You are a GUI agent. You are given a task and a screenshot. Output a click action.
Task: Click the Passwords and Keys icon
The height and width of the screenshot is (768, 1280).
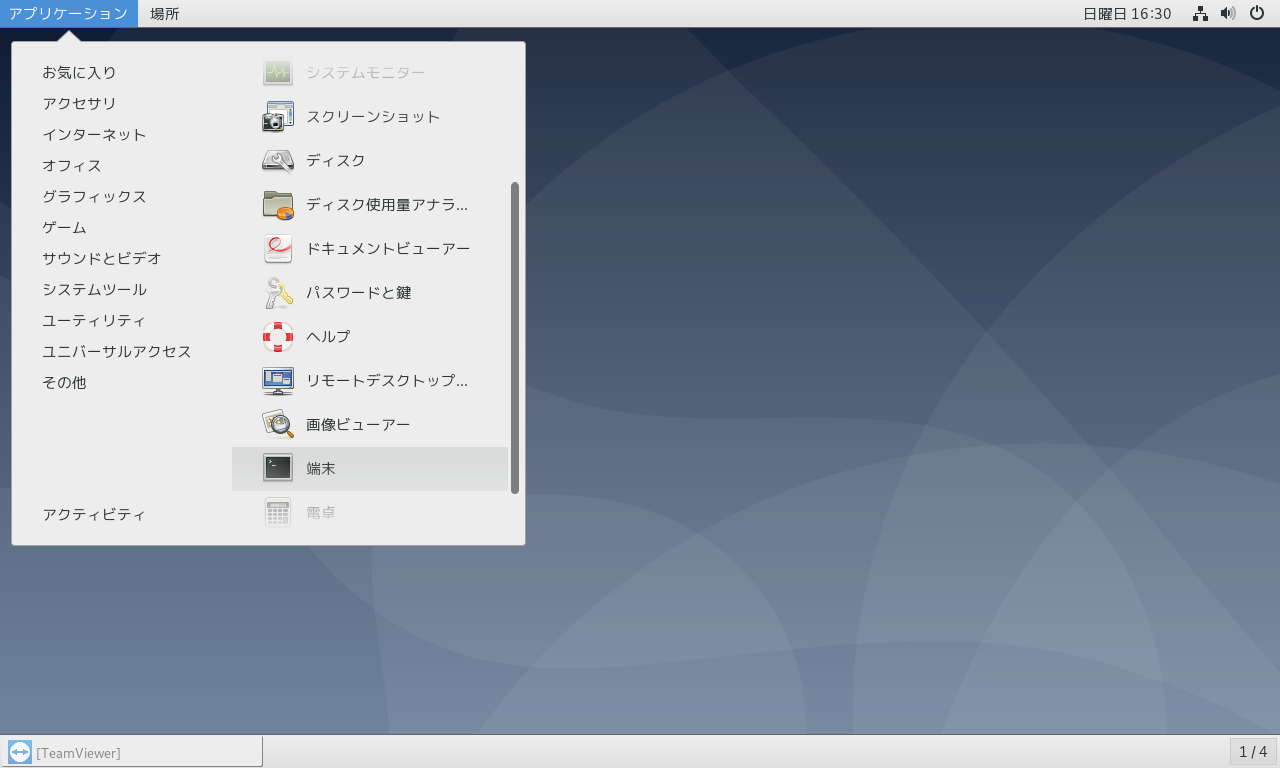(278, 293)
